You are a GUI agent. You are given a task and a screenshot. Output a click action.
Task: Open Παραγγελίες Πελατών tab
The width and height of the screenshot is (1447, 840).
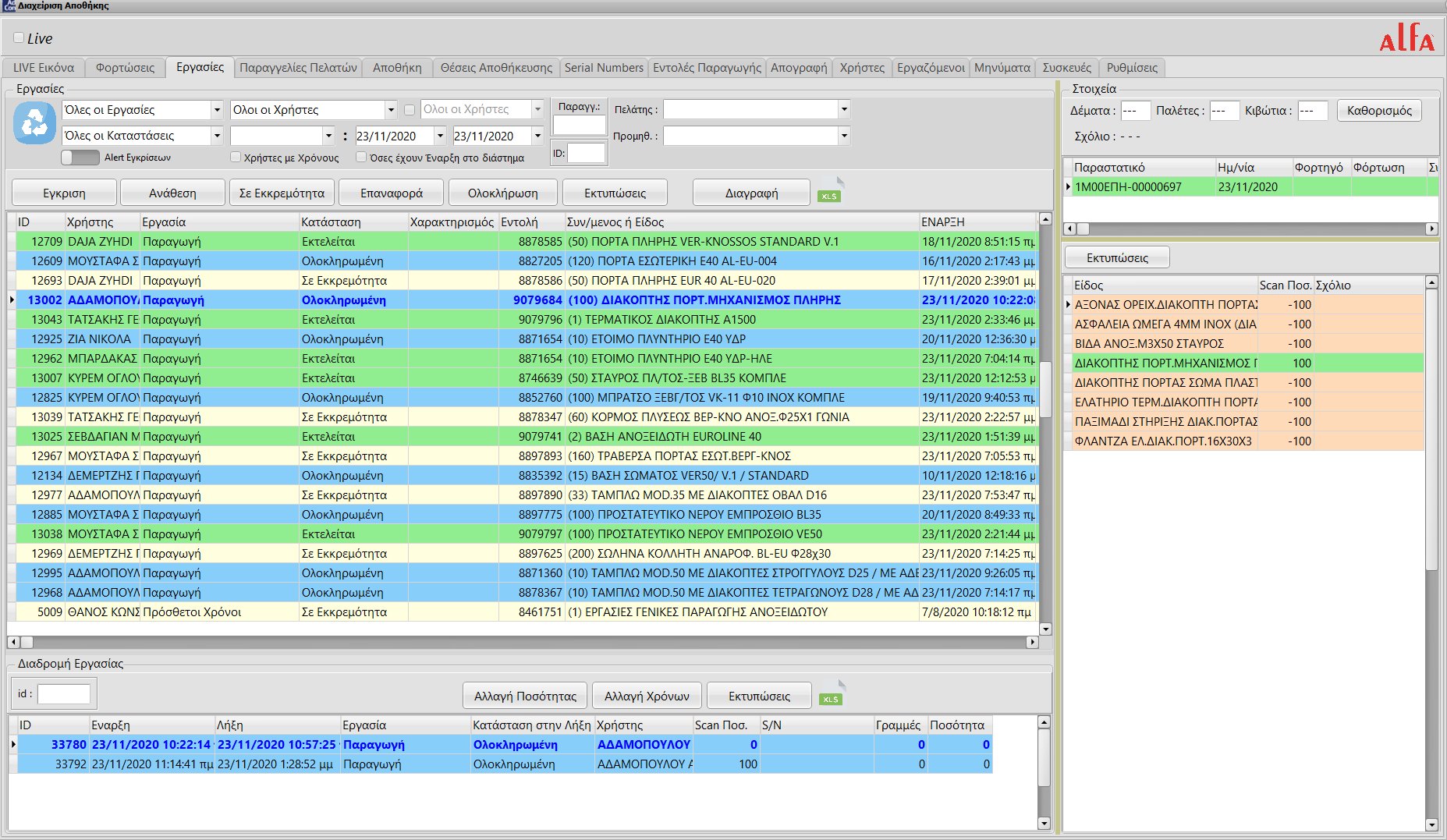pyautogui.click(x=298, y=68)
